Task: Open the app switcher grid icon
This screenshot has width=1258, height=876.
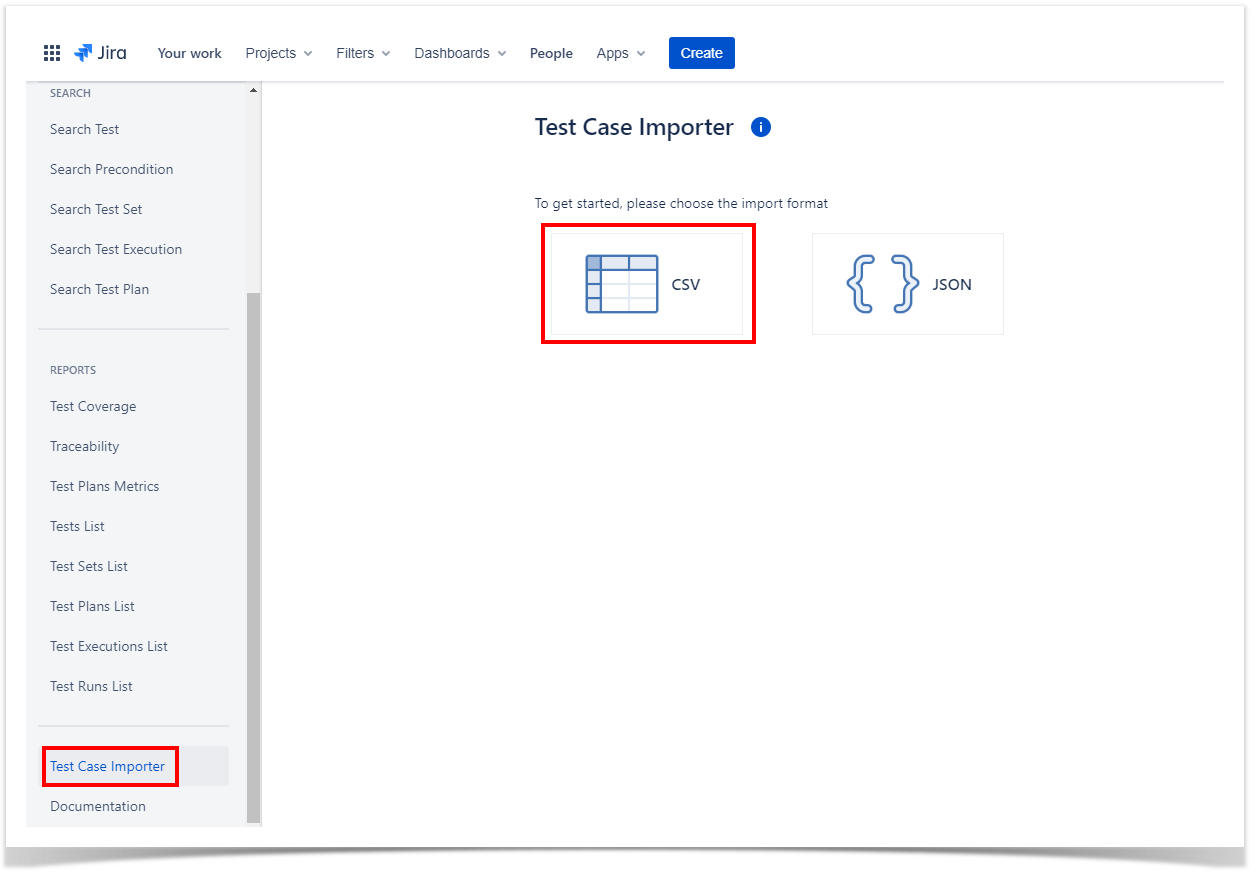Action: (52, 53)
